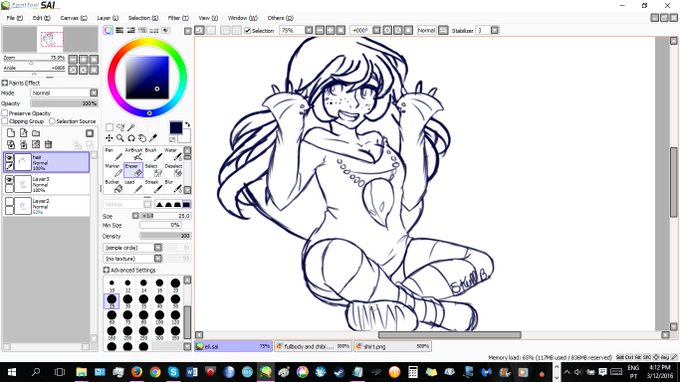Select the flattest brush edge shape
Image resolution: width=680 pixels, height=382 pixels.
[186, 204]
